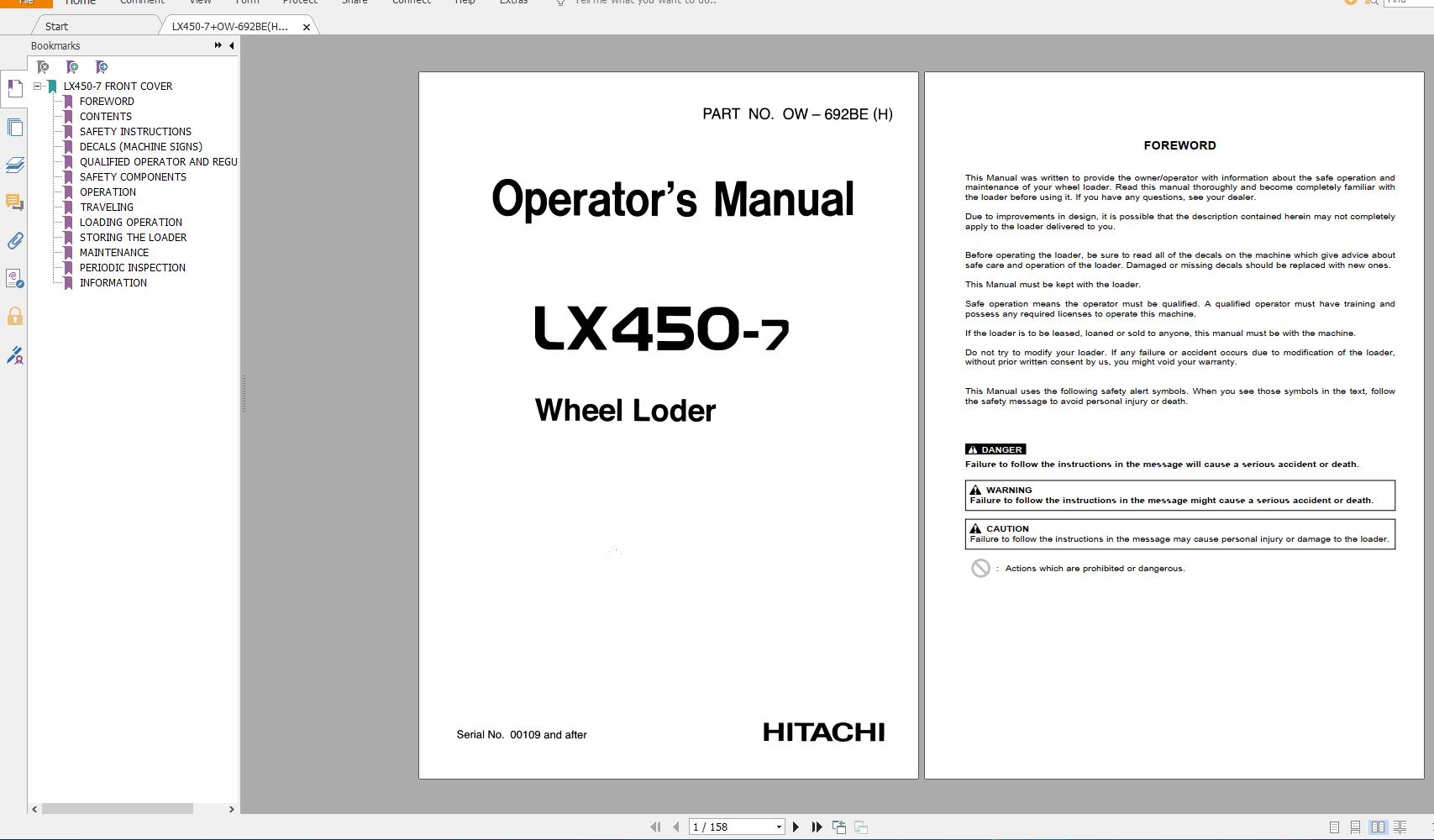Go to the last page

pyautogui.click(x=817, y=827)
